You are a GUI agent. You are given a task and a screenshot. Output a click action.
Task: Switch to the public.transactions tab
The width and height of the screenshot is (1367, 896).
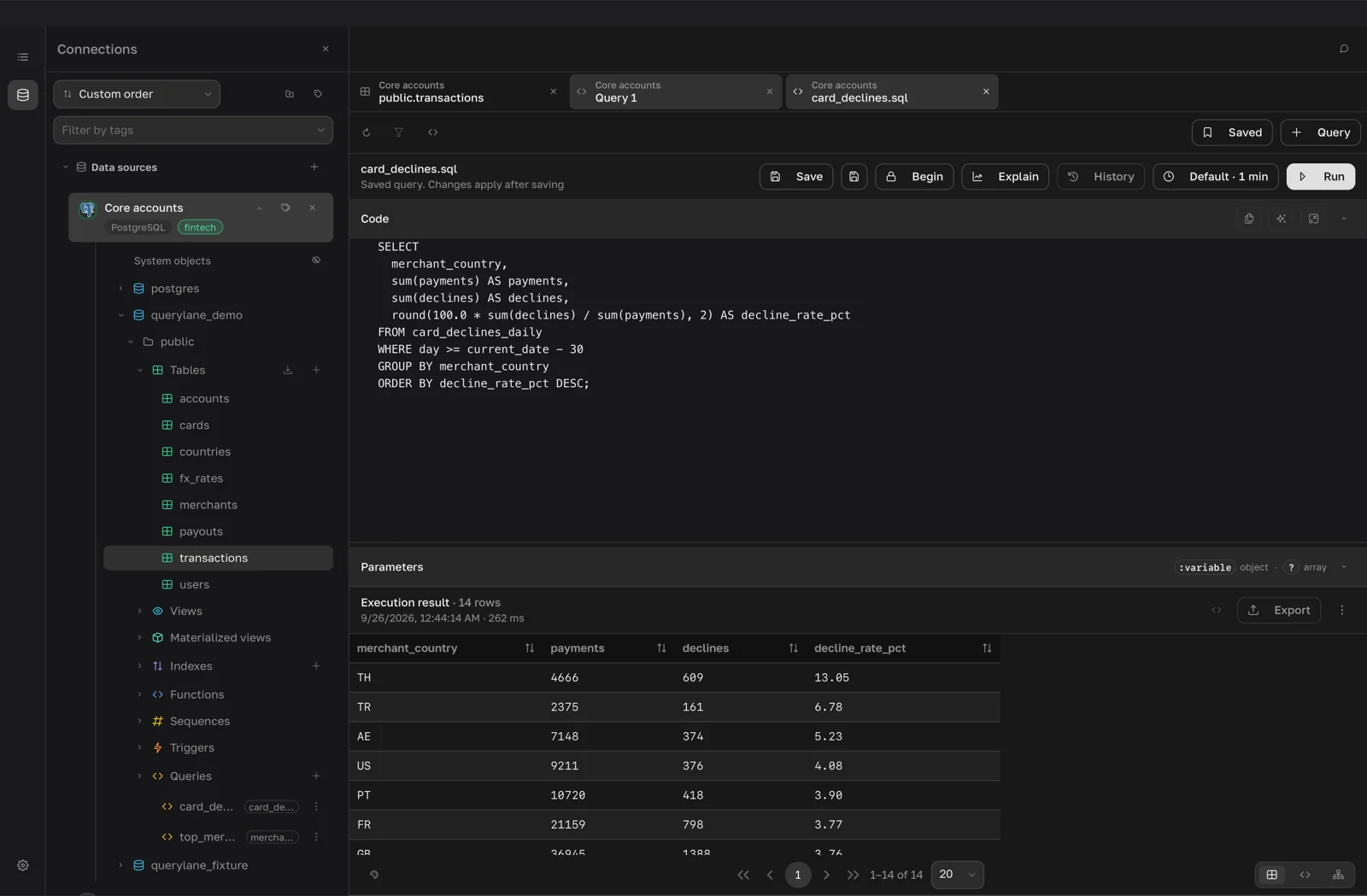tap(459, 91)
